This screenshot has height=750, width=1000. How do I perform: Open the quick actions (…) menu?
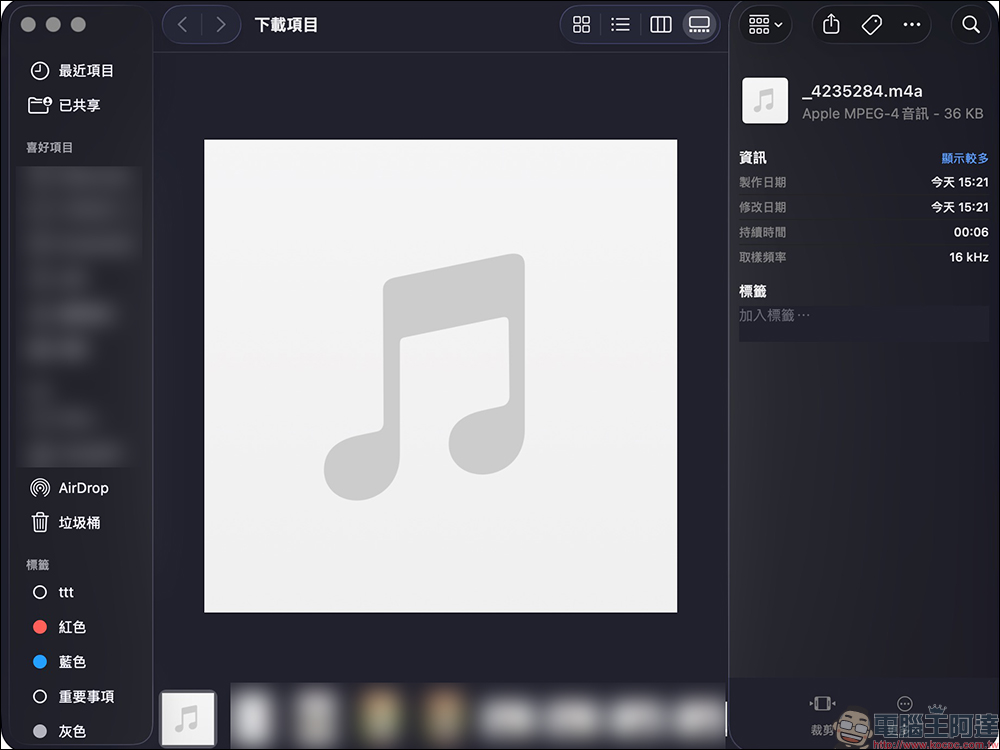pos(905,705)
